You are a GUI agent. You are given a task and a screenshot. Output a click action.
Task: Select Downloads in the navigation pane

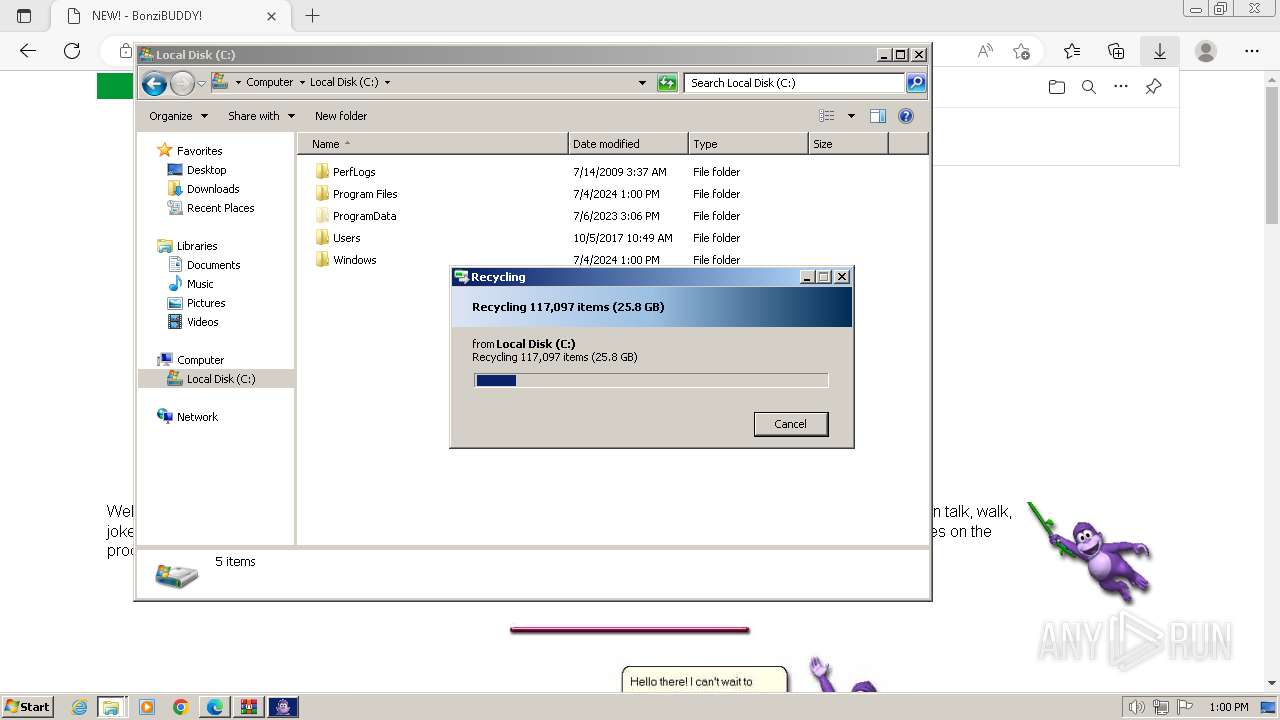coord(213,189)
